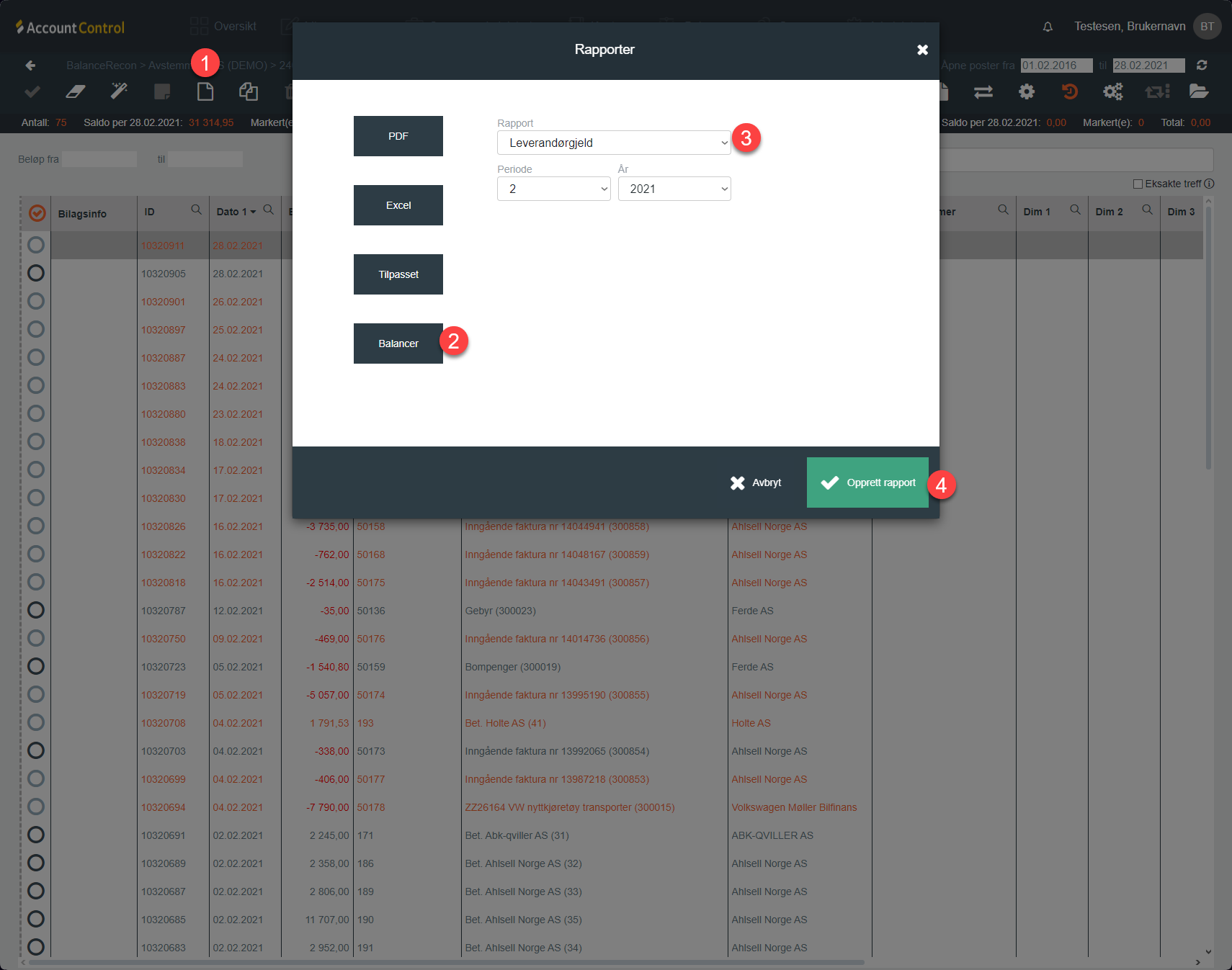This screenshot has height=970, width=1232.
Task: Select the row circle for ID 10320905
Action: (x=36, y=274)
